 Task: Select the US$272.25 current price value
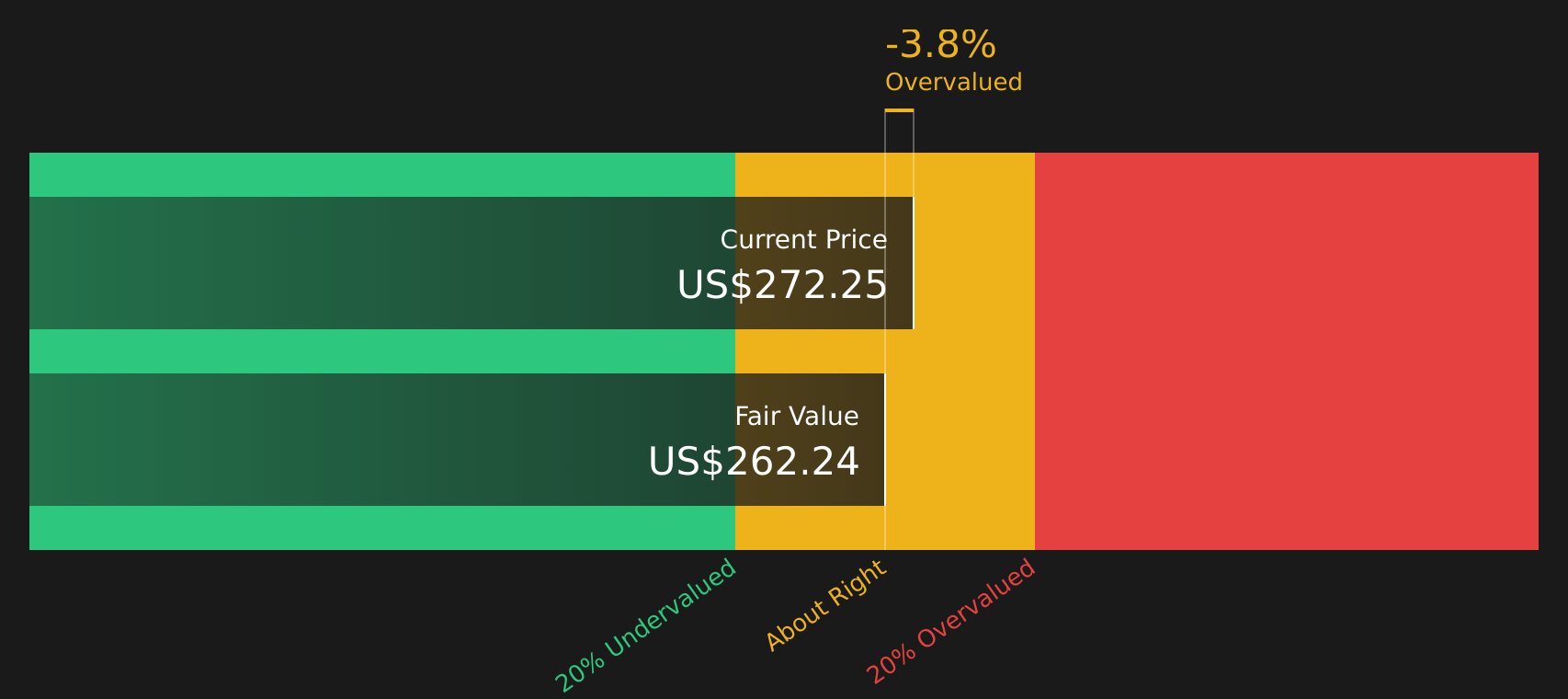point(782,285)
